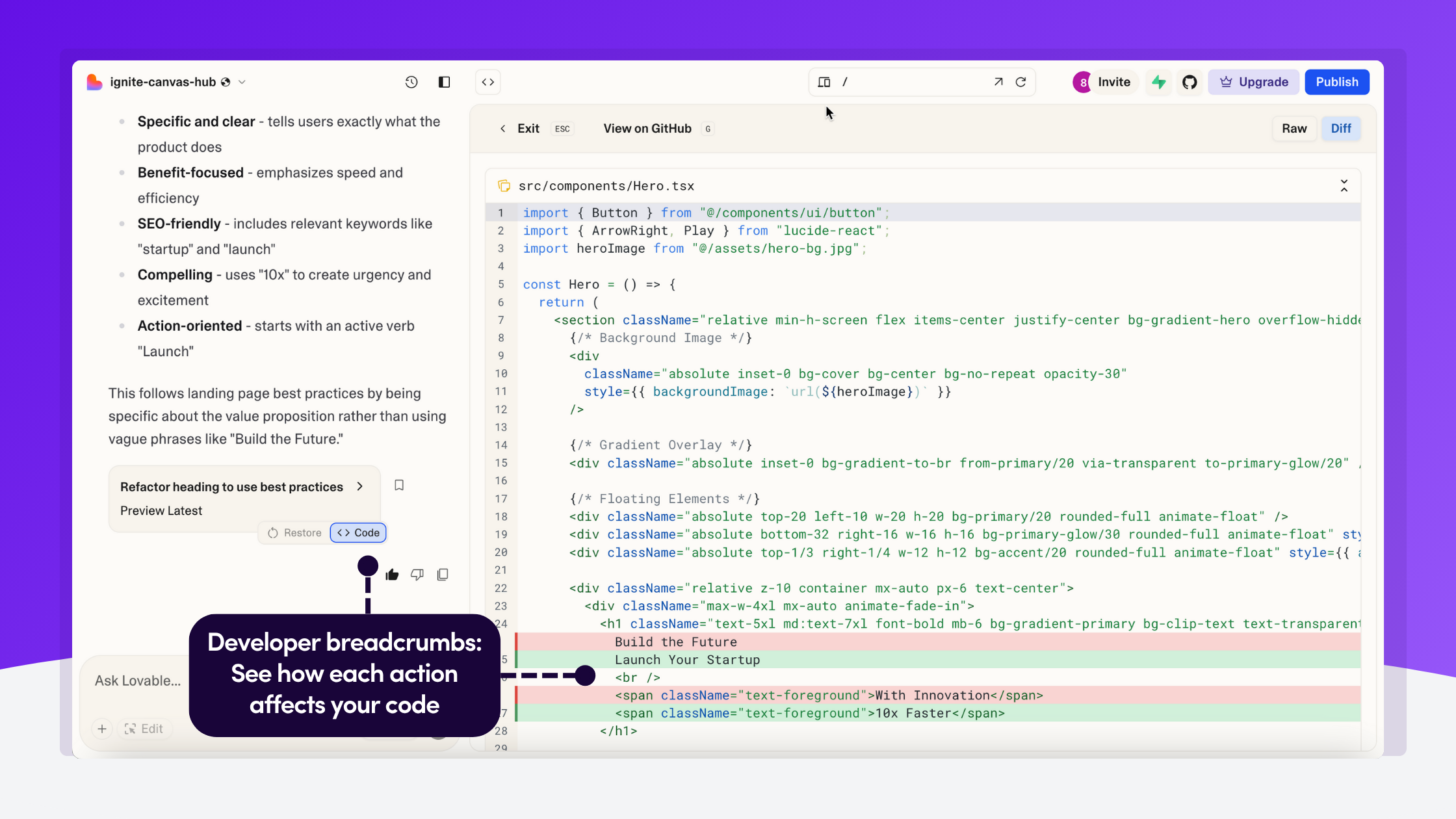This screenshot has width=1456, height=819.
Task: Click the file path src/components/Hero.tsx
Action: point(606,186)
